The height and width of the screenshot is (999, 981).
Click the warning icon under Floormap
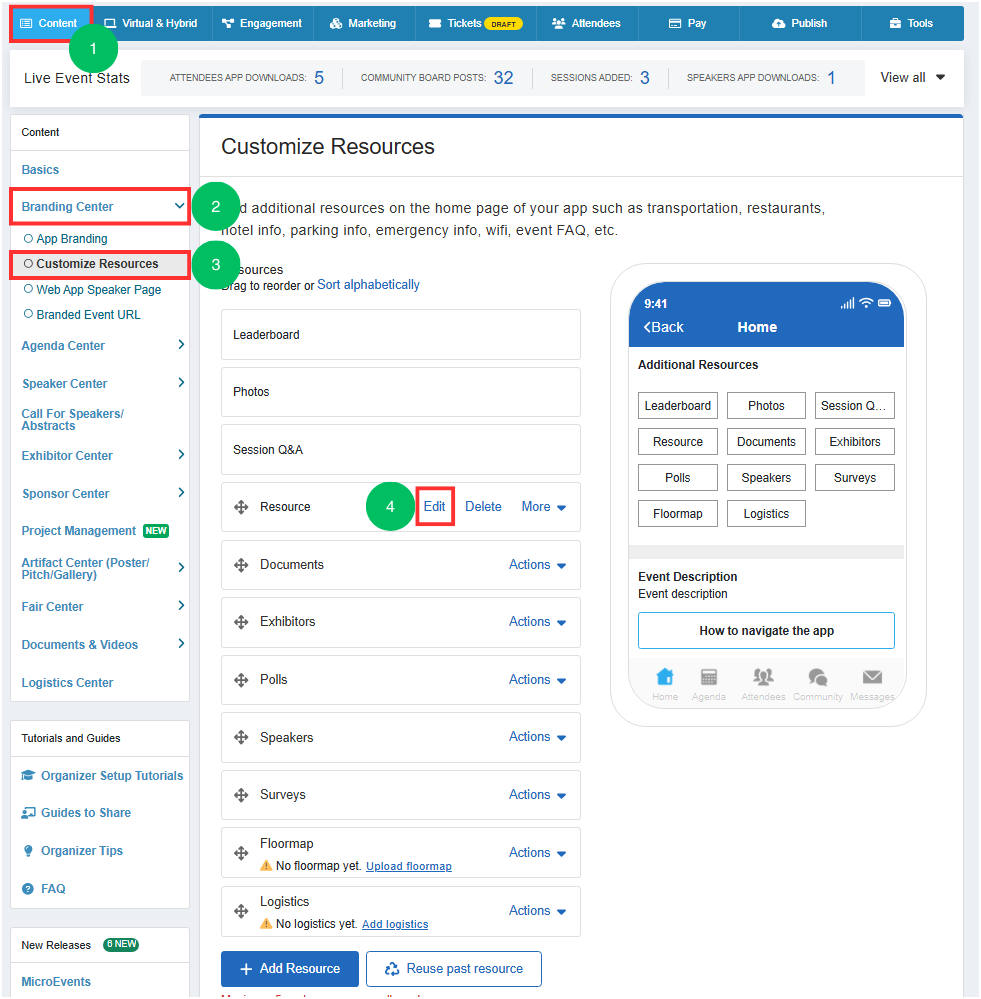(x=266, y=866)
